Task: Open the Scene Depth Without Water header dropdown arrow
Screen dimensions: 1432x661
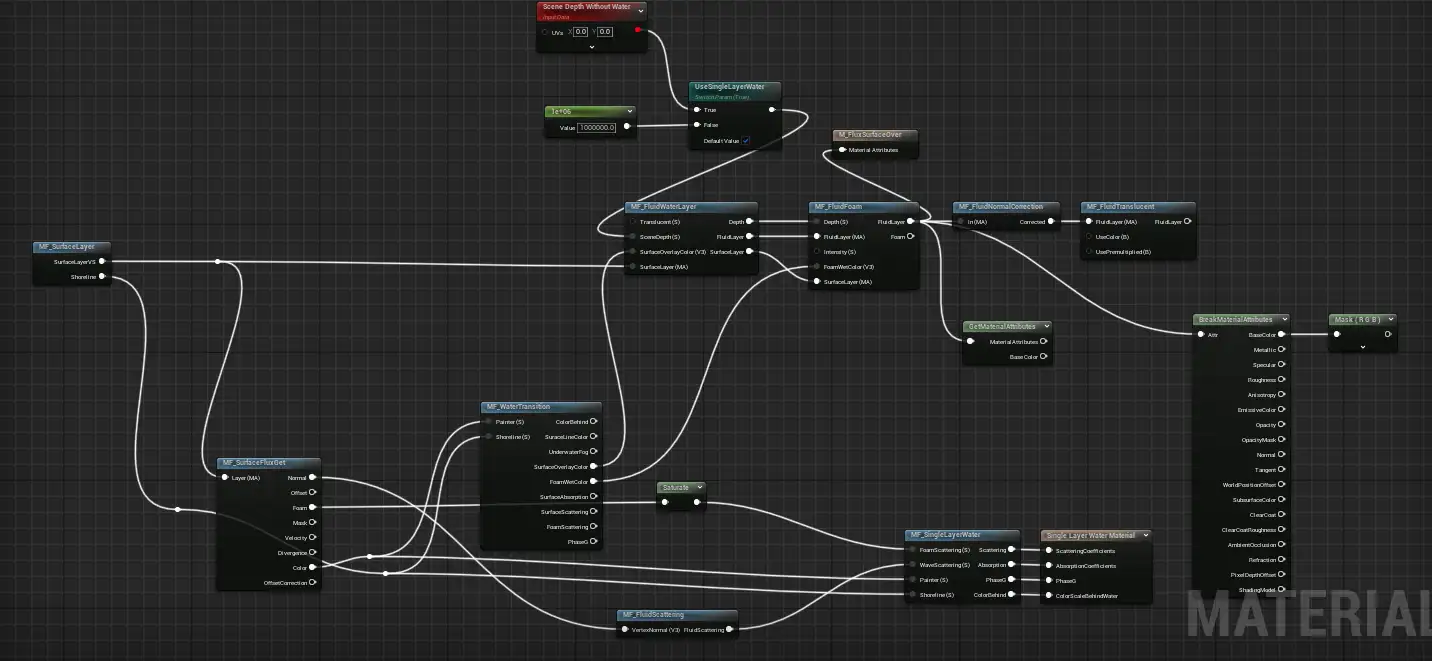Action: (640, 11)
